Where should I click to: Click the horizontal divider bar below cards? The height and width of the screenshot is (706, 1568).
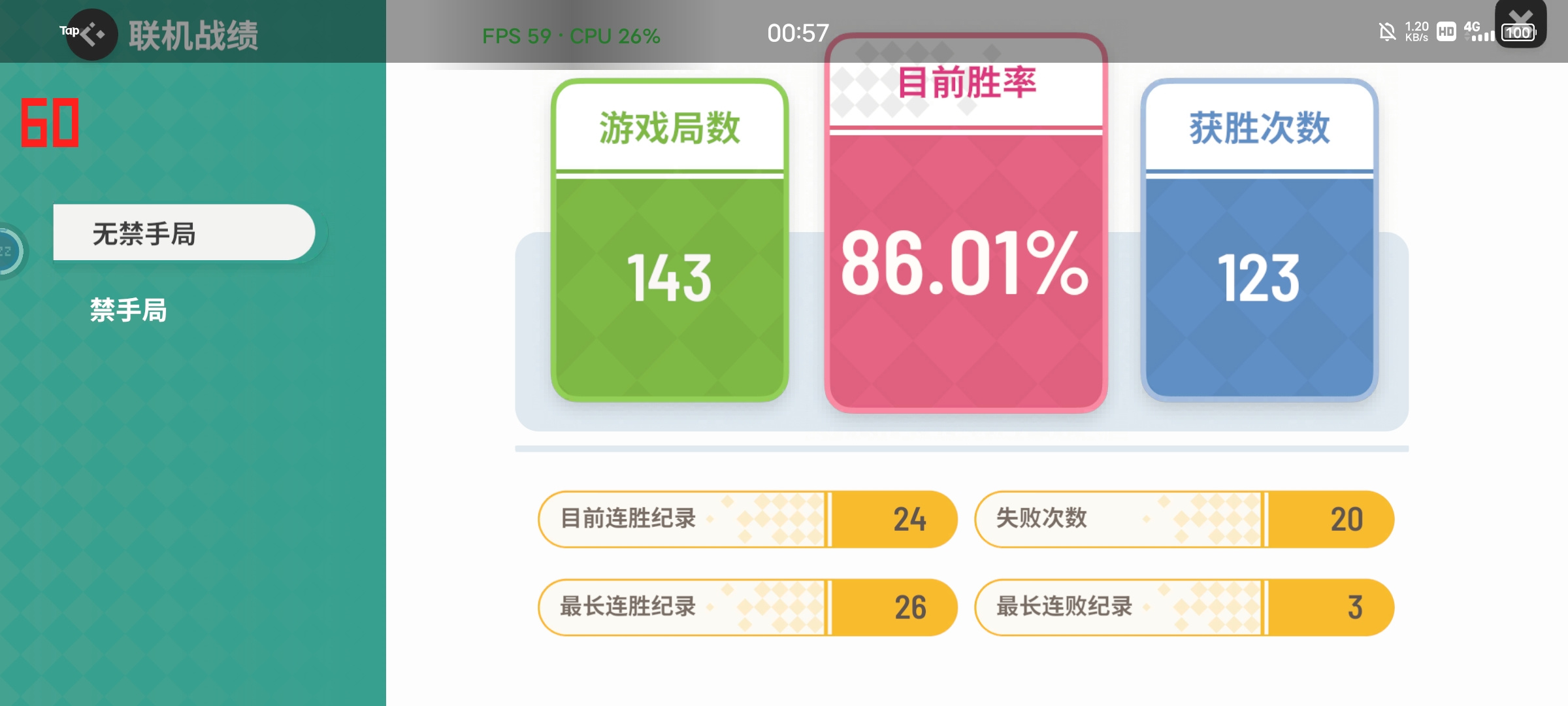point(962,449)
